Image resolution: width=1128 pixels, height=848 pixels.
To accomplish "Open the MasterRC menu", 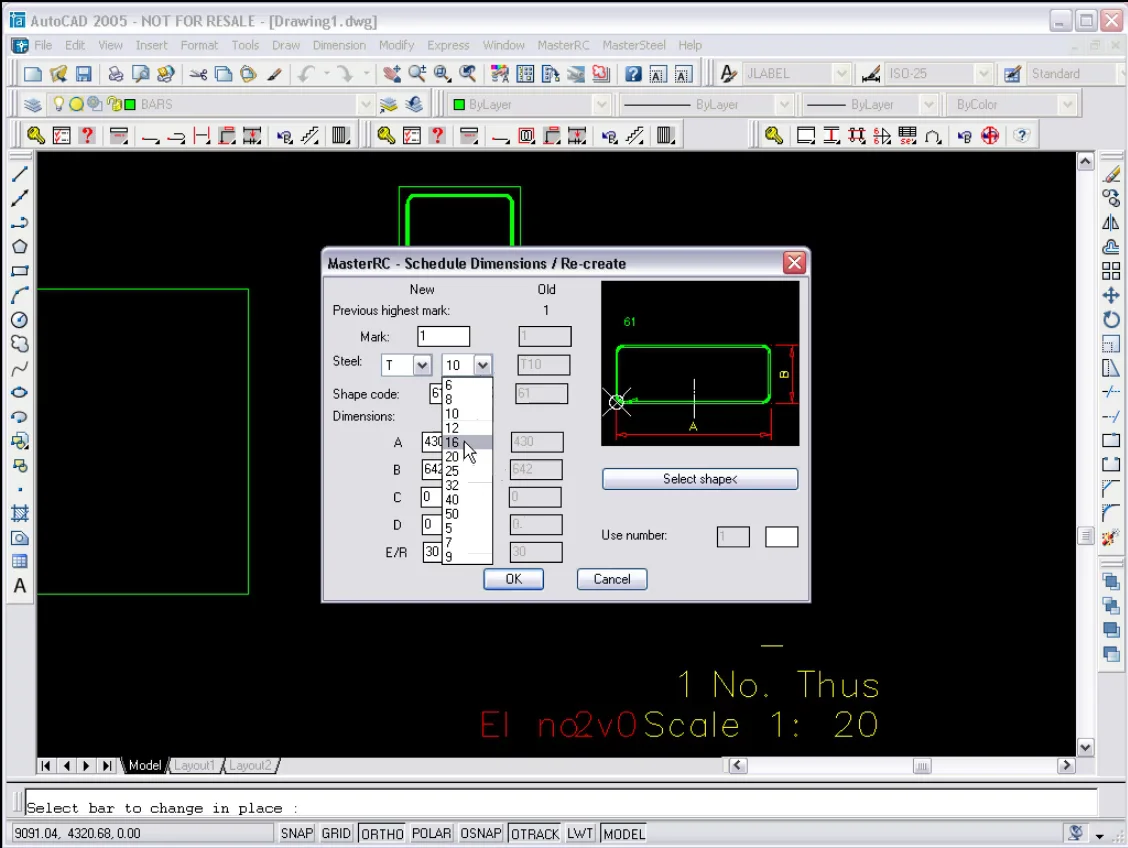I will coord(563,45).
